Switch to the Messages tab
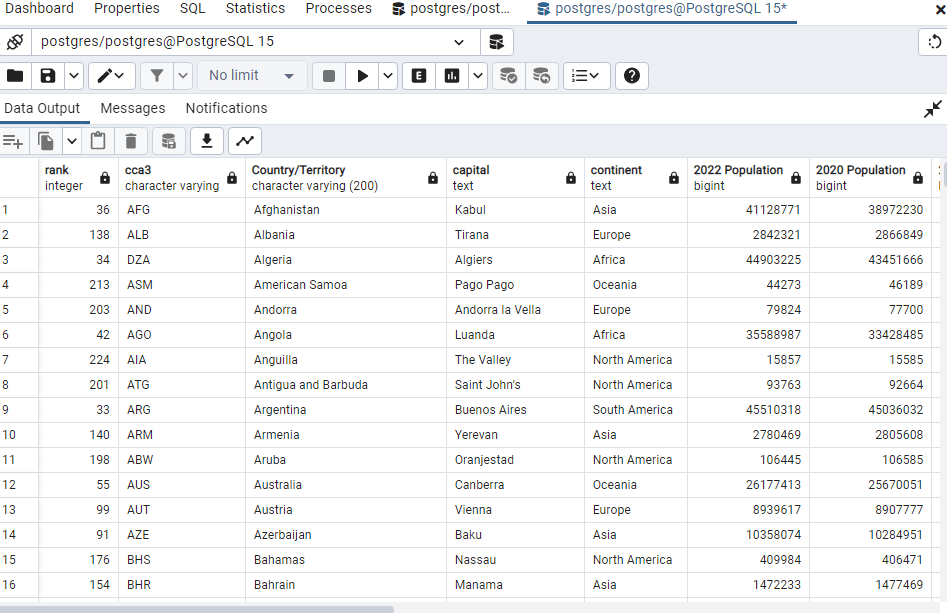Image resolution: width=947 pixels, height=613 pixels. click(x=132, y=108)
